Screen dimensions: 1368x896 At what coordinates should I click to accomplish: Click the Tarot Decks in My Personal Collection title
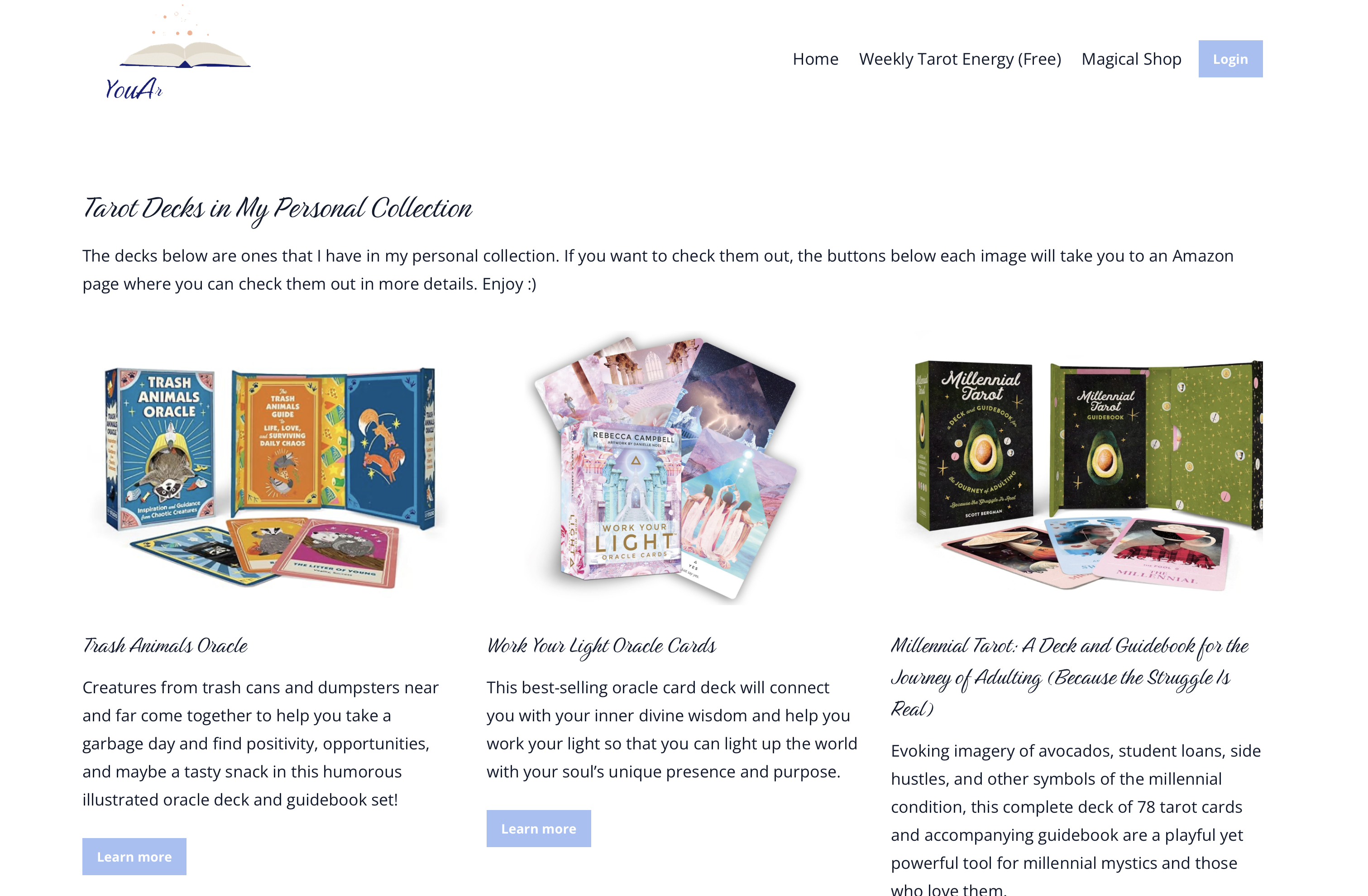(x=277, y=209)
